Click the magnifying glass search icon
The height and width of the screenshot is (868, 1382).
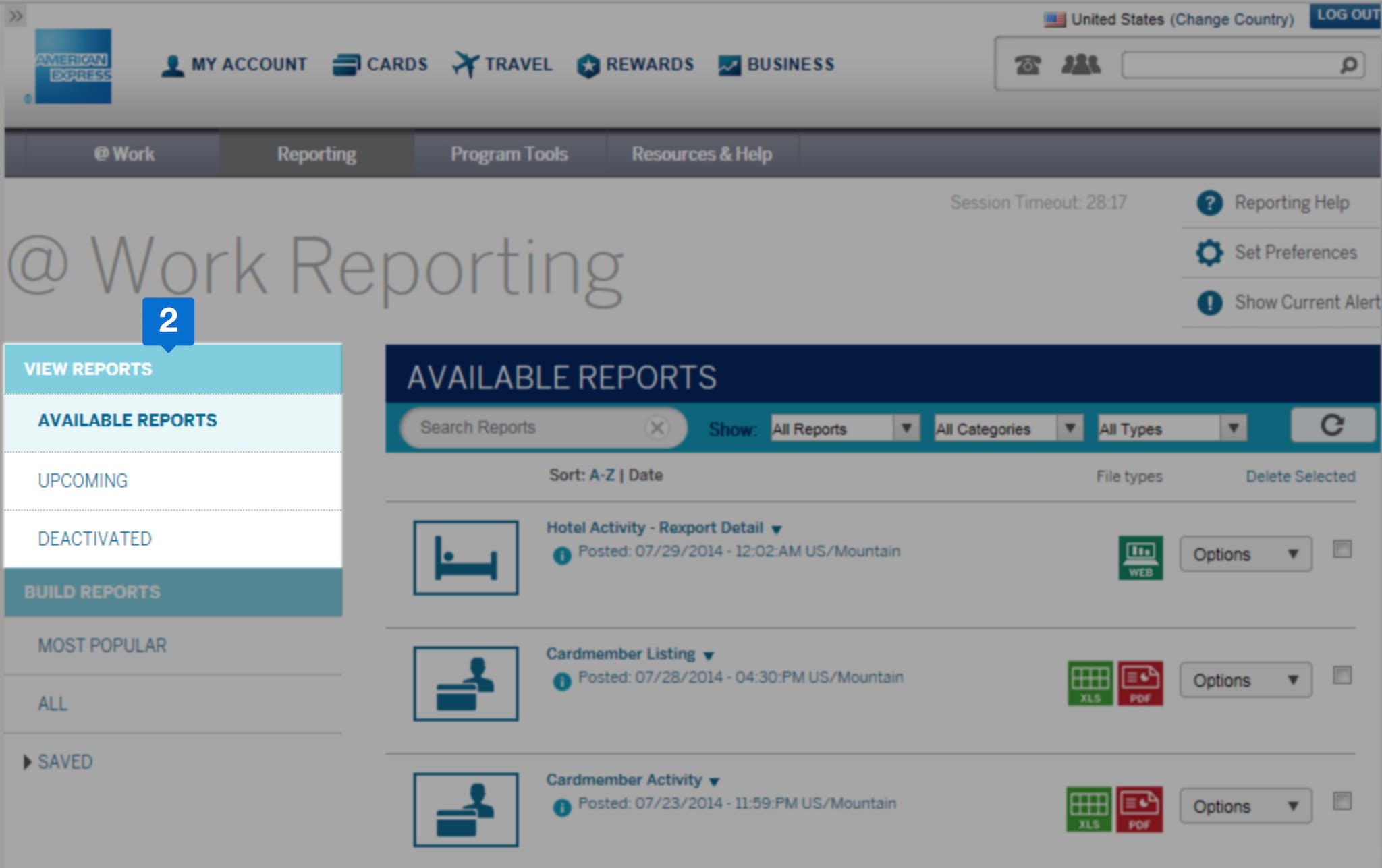coord(1348,65)
